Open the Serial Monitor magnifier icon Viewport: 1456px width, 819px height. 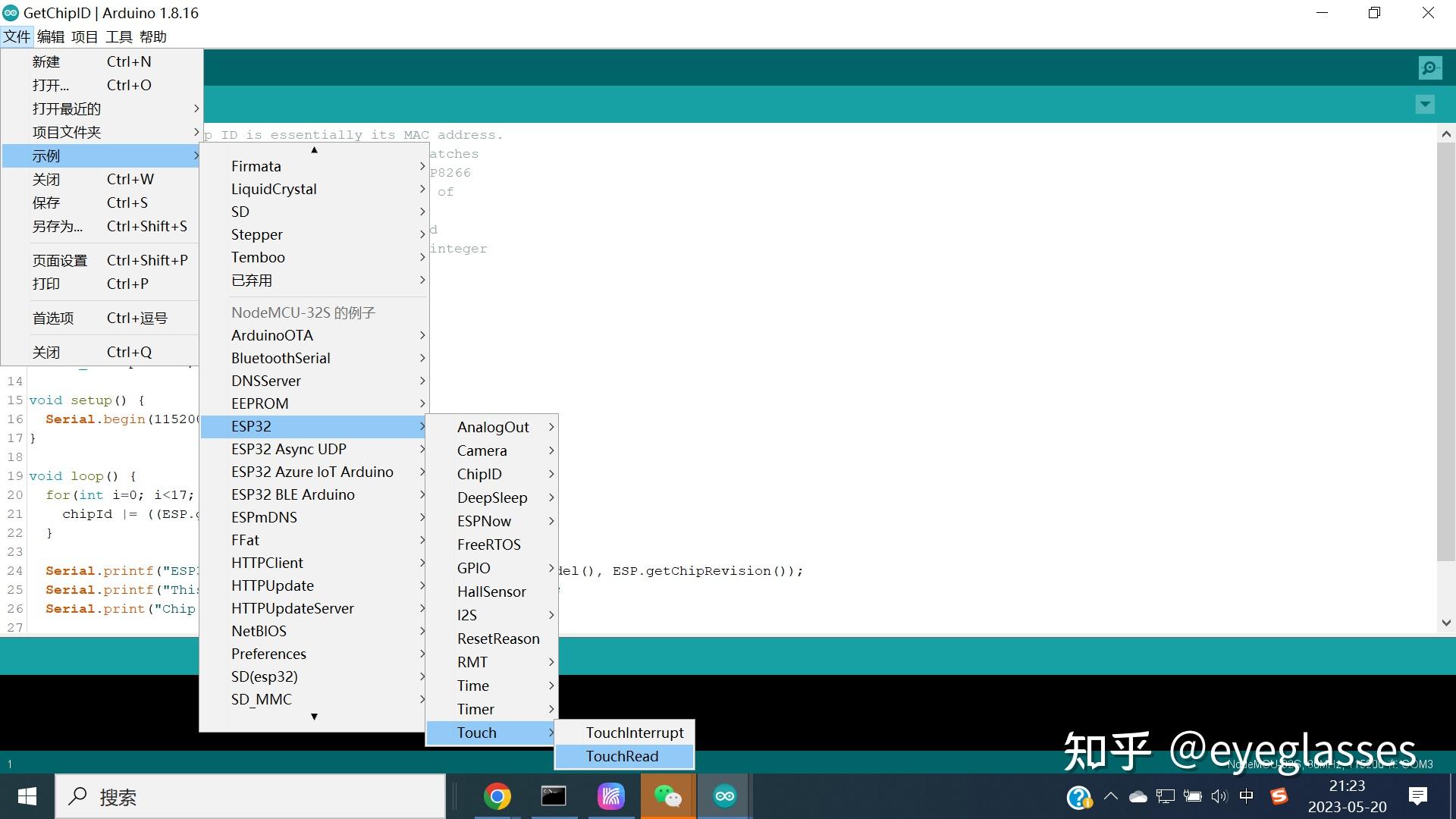(x=1429, y=68)
